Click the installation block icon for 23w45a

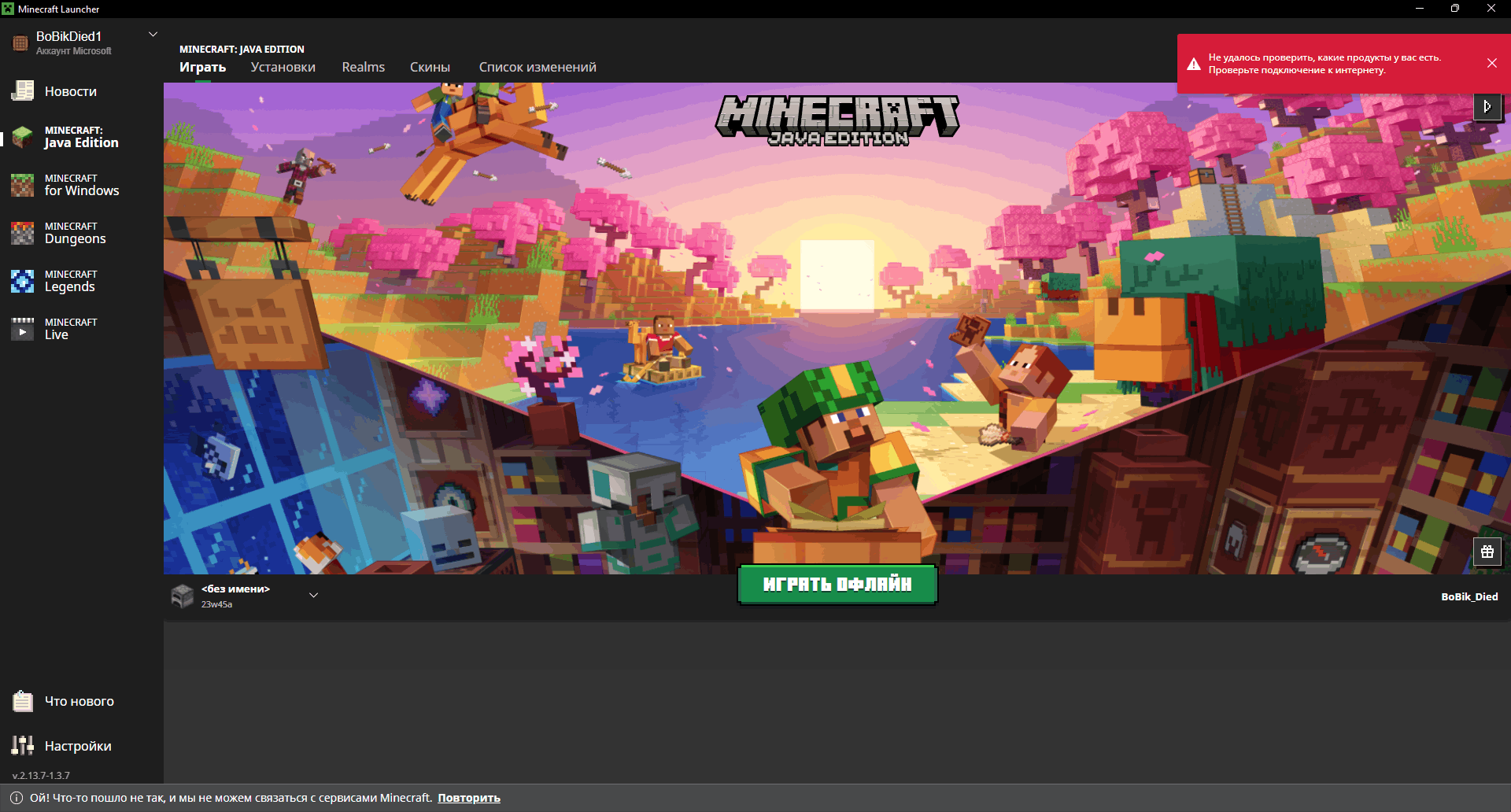pyautogui.click(x=183, y=596)
